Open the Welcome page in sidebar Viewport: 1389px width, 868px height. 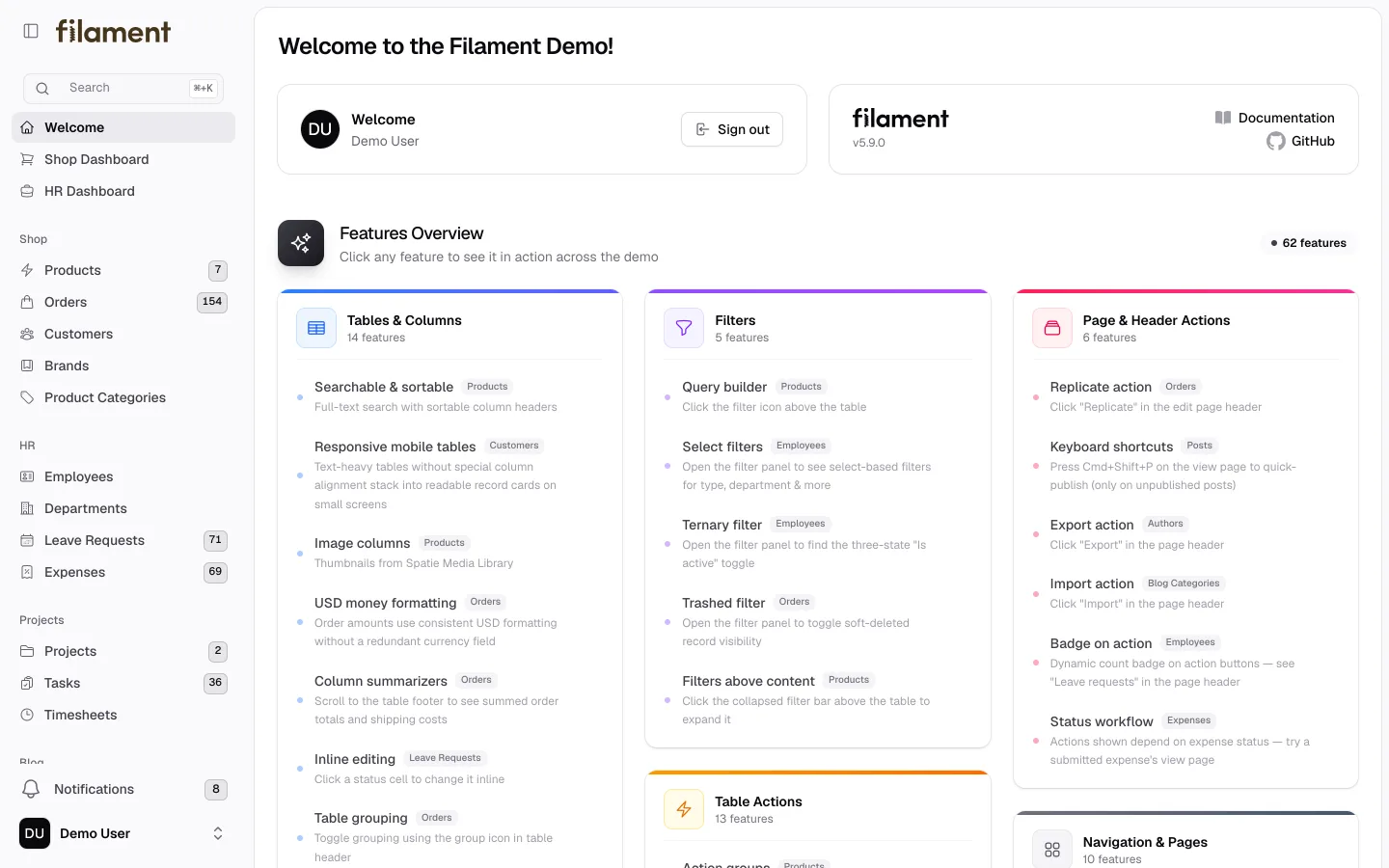[x=123, y=127]
